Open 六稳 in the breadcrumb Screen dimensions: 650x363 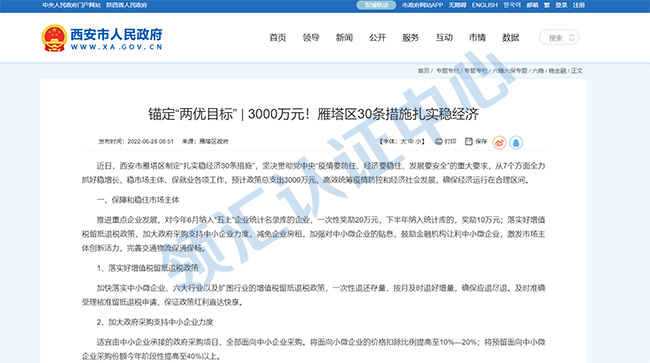coord(538,71)
